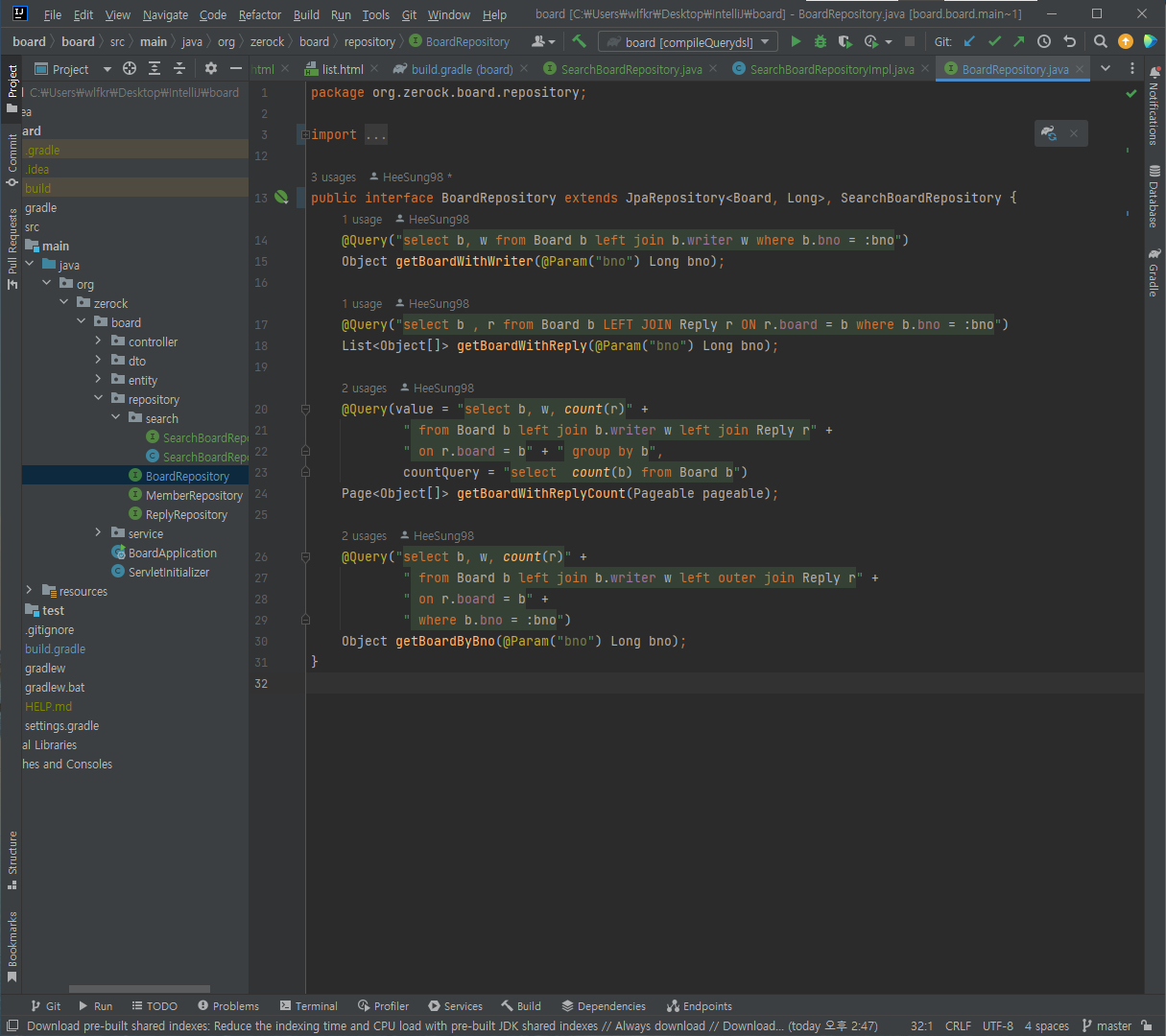Viewport: 1166px width, 1036px height.
Task: Click the horizontal scrollbar of the Project panel
Action: 139,989
